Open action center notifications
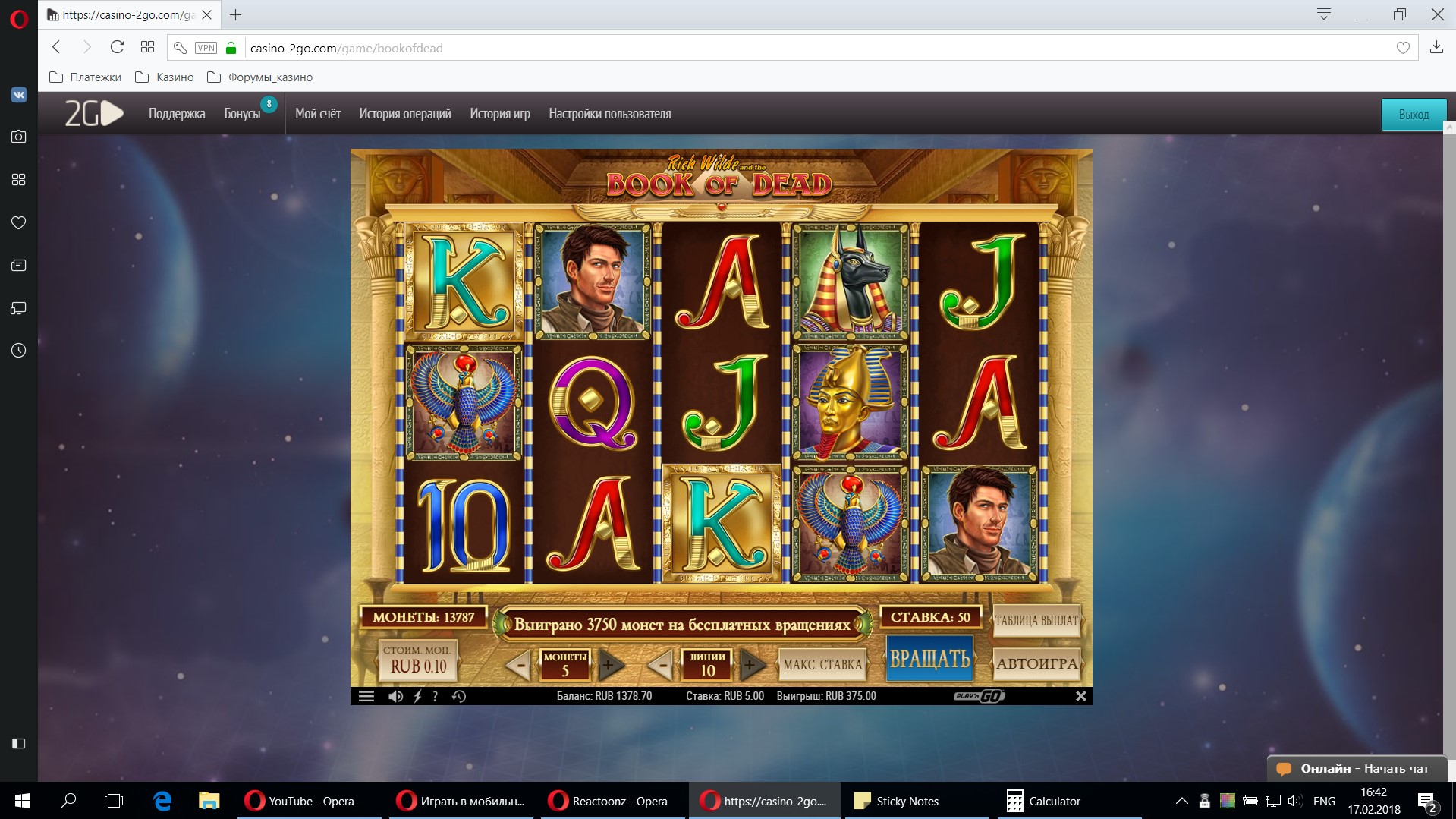 coord(1427,802)
